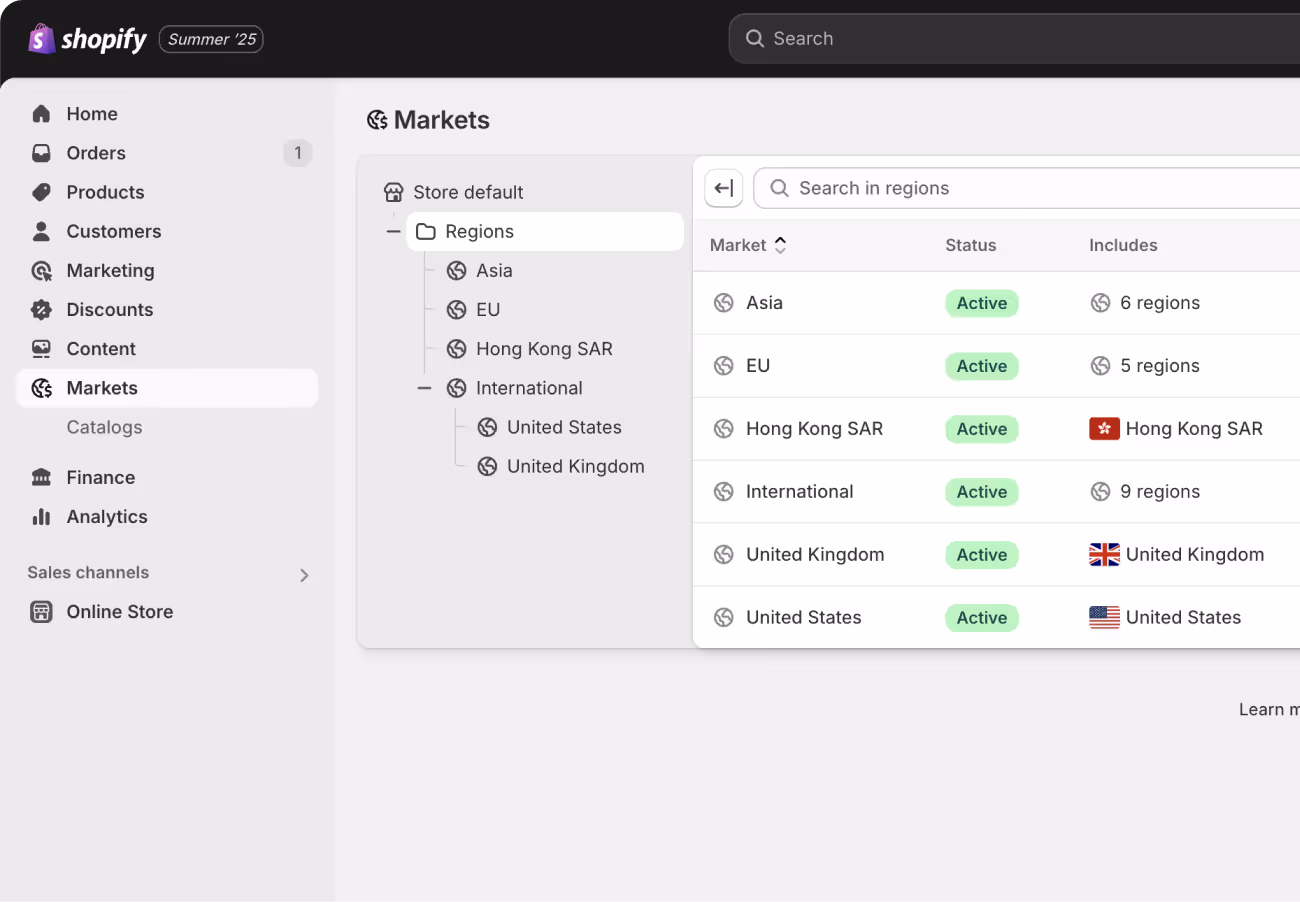This screenshot has height=902, width=1300.
Task: Click the 5 regions cell
Action: [x=1145, y=366]
